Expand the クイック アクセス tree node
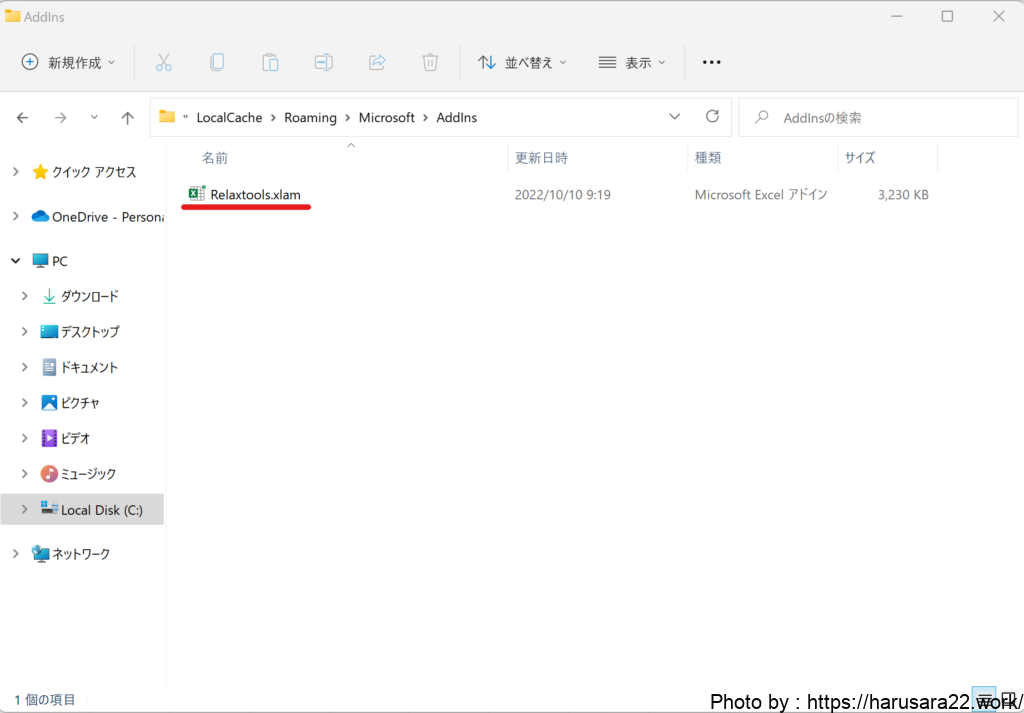This screenshot has width=1024, height=713. (15, 172)
